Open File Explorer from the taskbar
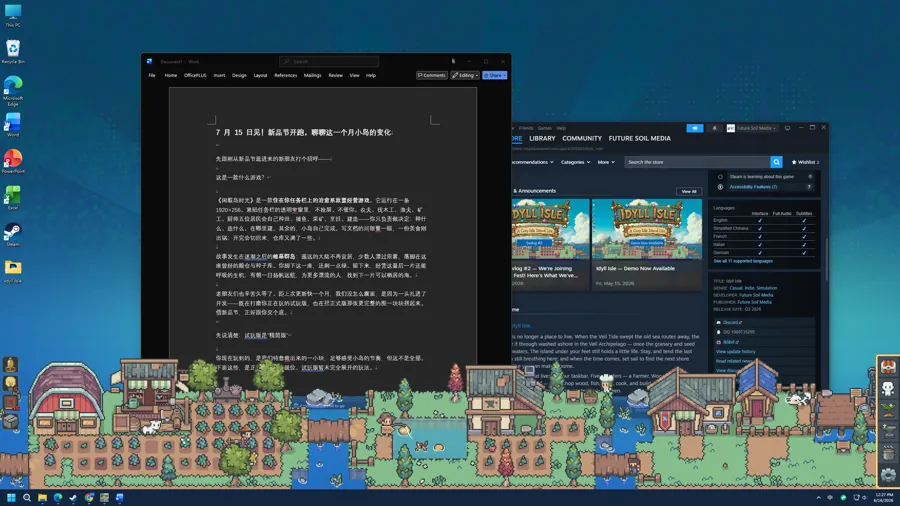This screenshot has height=506, width=900. pos(42,497)
